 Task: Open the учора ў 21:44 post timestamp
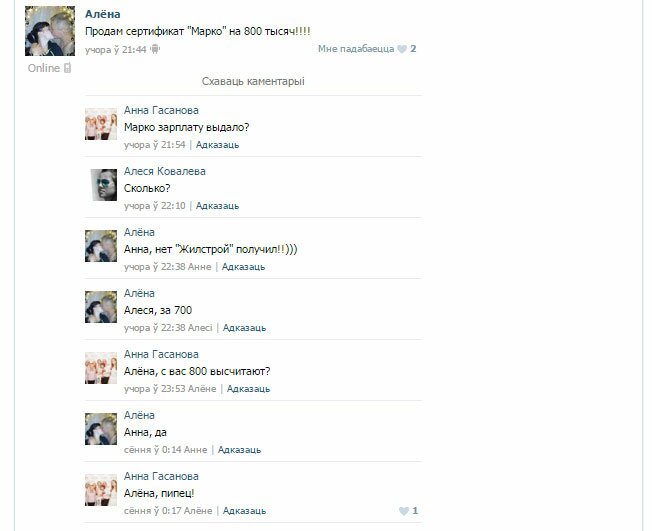116,50
